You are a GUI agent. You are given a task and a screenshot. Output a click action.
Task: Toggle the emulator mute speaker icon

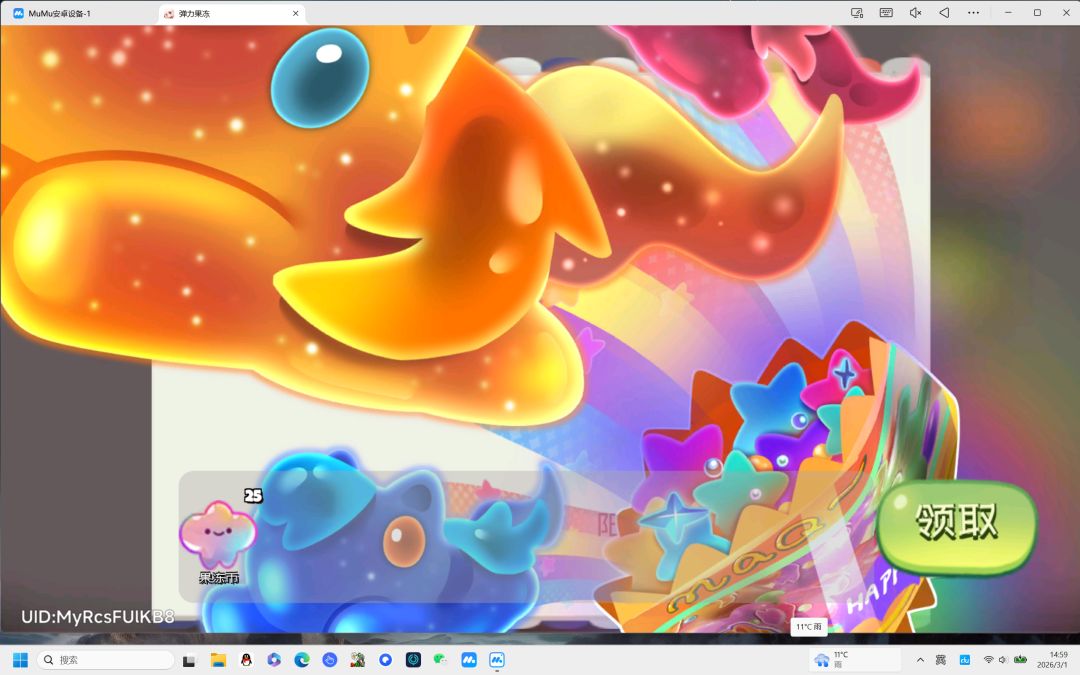[x=915, y=12]
